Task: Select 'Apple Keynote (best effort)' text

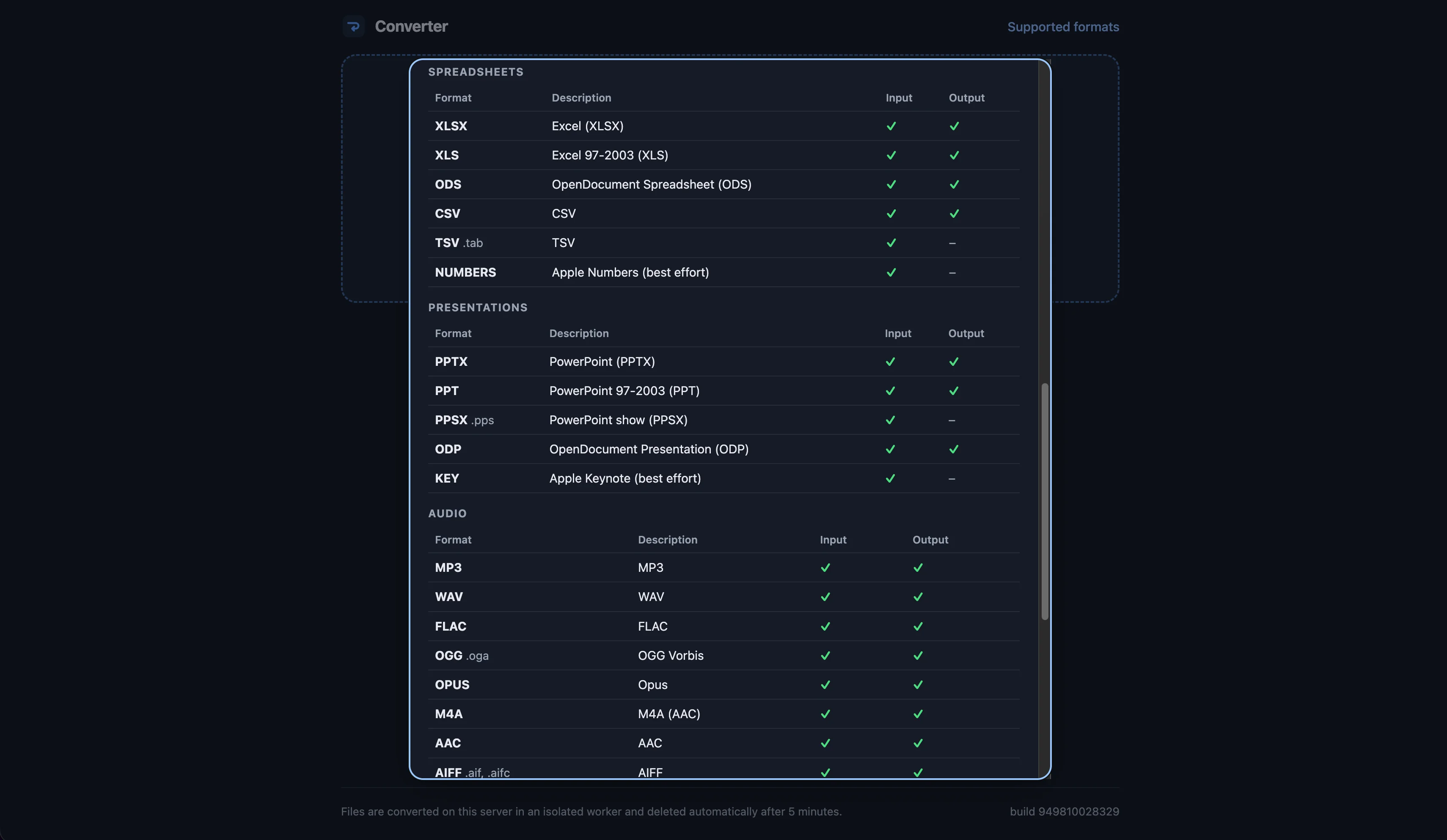Action: [625, 478]
